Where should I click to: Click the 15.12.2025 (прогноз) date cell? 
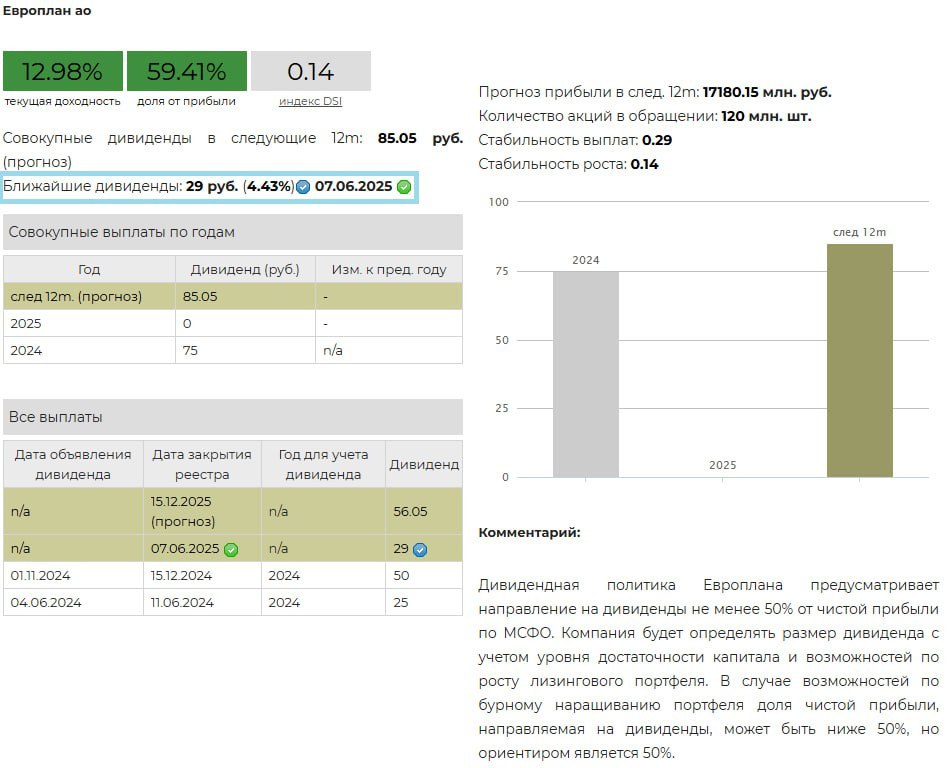pyautogui.click(x=202, y=511)
